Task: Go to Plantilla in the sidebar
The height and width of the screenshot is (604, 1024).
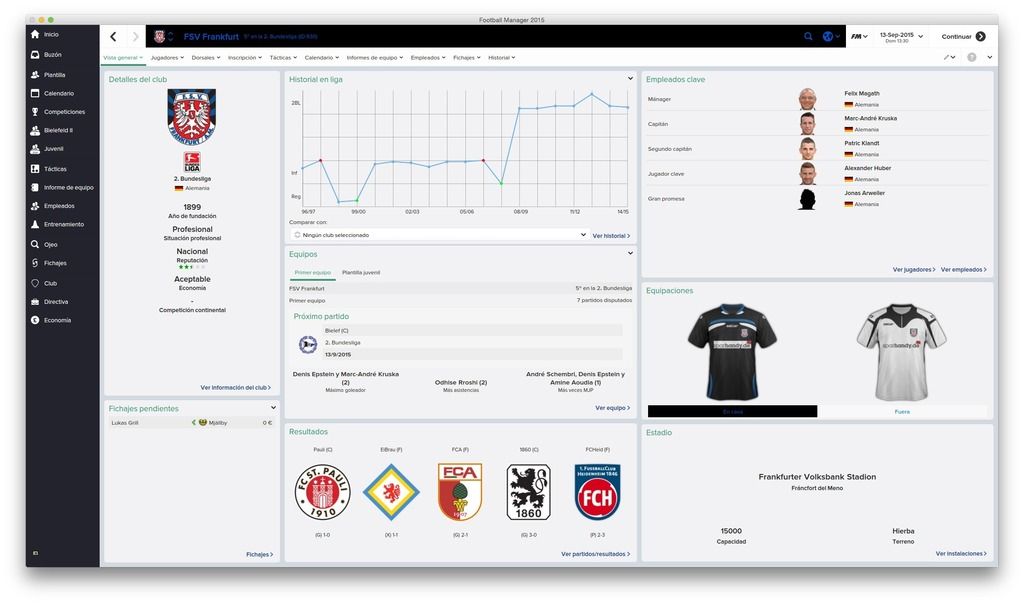Action: coord(48,75)
